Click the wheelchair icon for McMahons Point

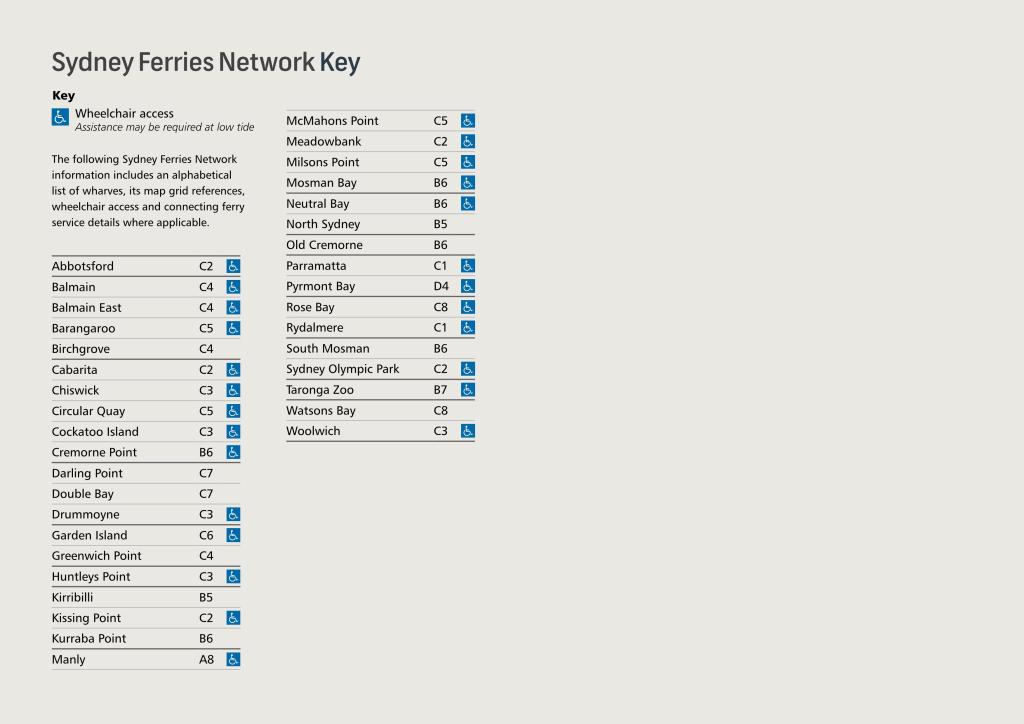[468, 121]
